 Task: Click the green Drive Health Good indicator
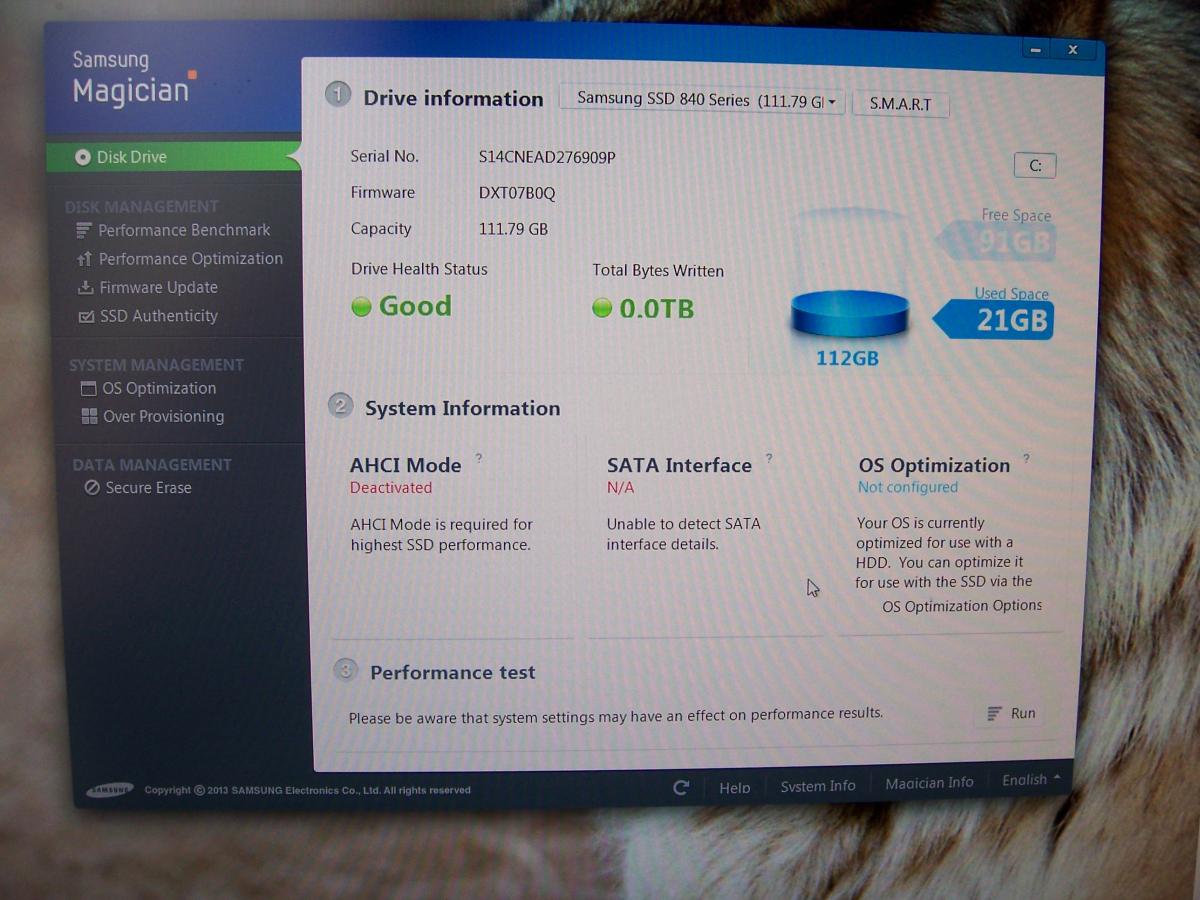(x=361, y=306)
